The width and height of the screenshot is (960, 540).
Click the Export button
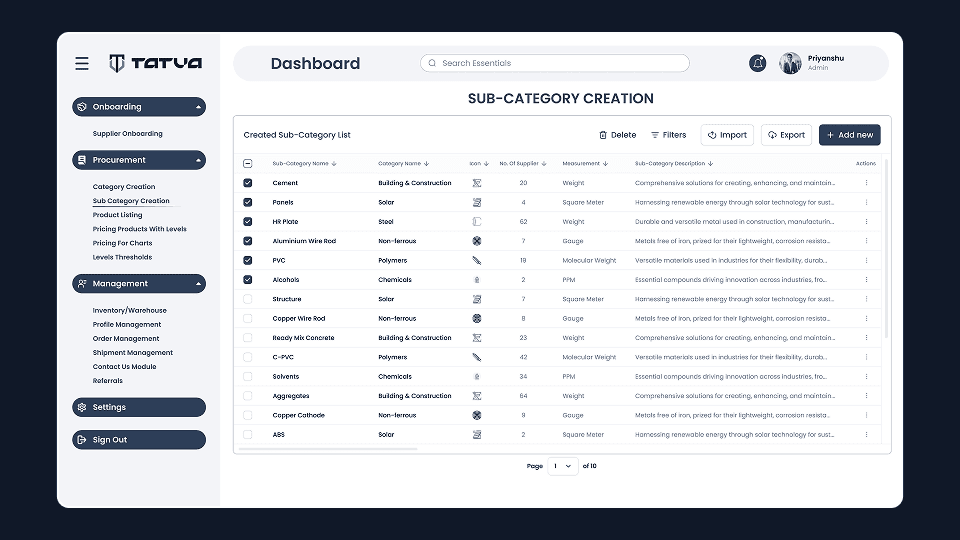(786, 135)
